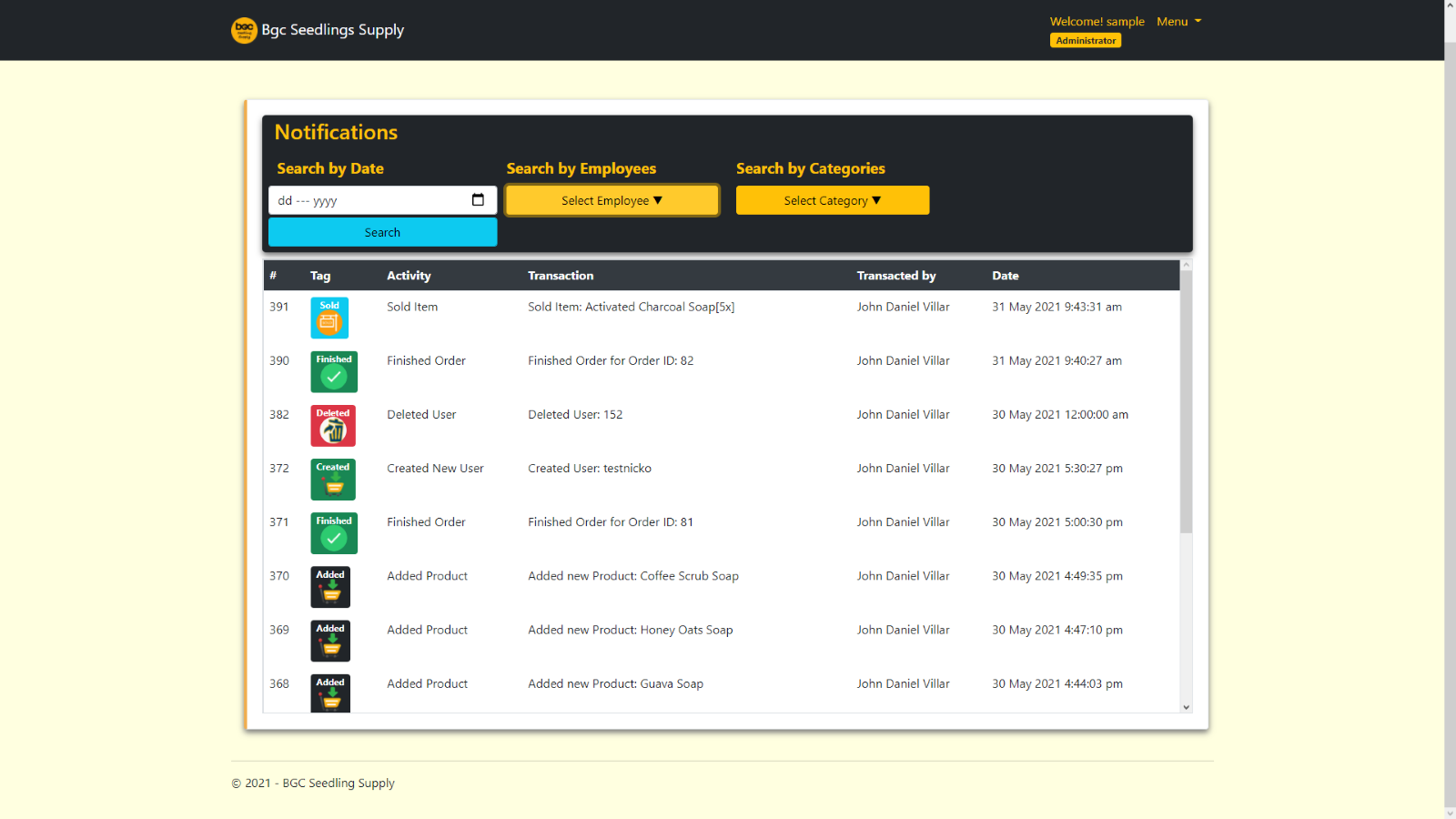
Task: Click the 'Created New User' activity cell
Action: 435,468
